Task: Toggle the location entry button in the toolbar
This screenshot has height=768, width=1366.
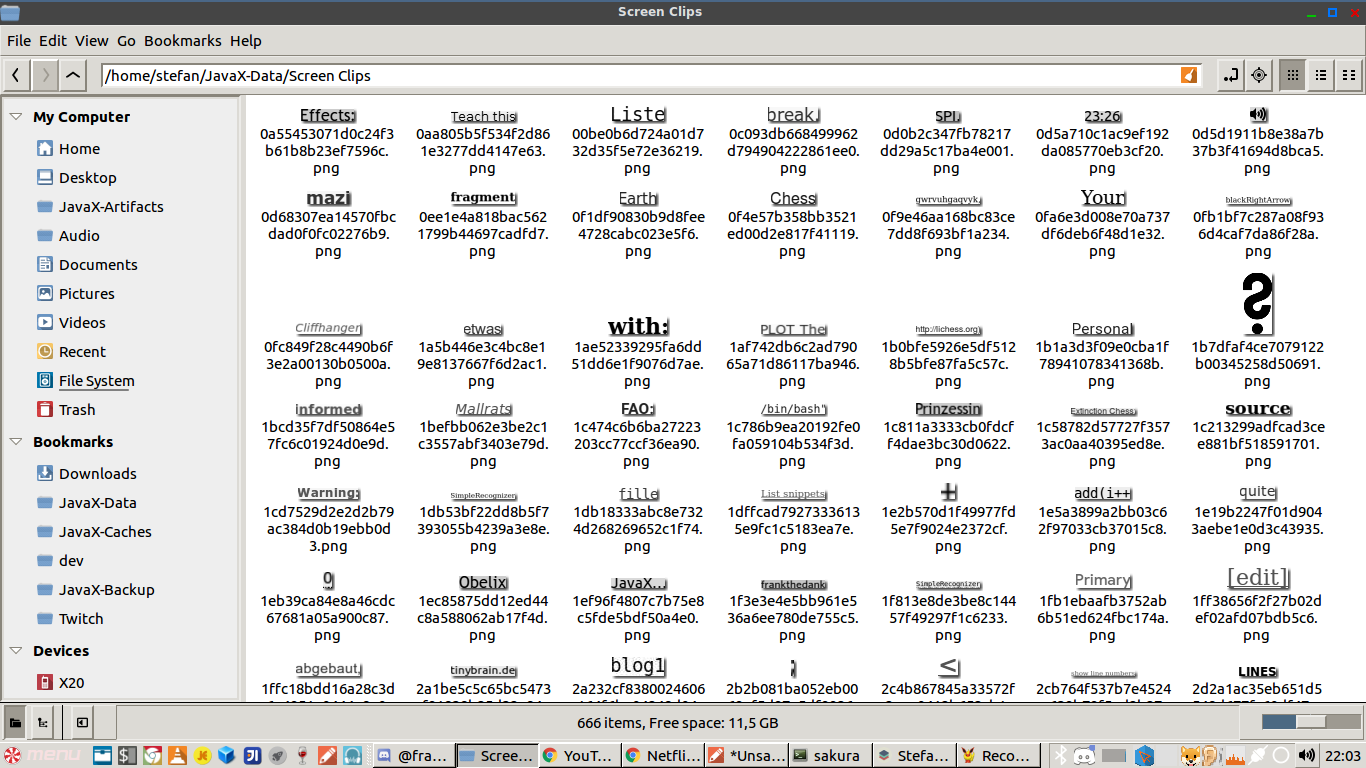Action: [x=1230, y=75]
